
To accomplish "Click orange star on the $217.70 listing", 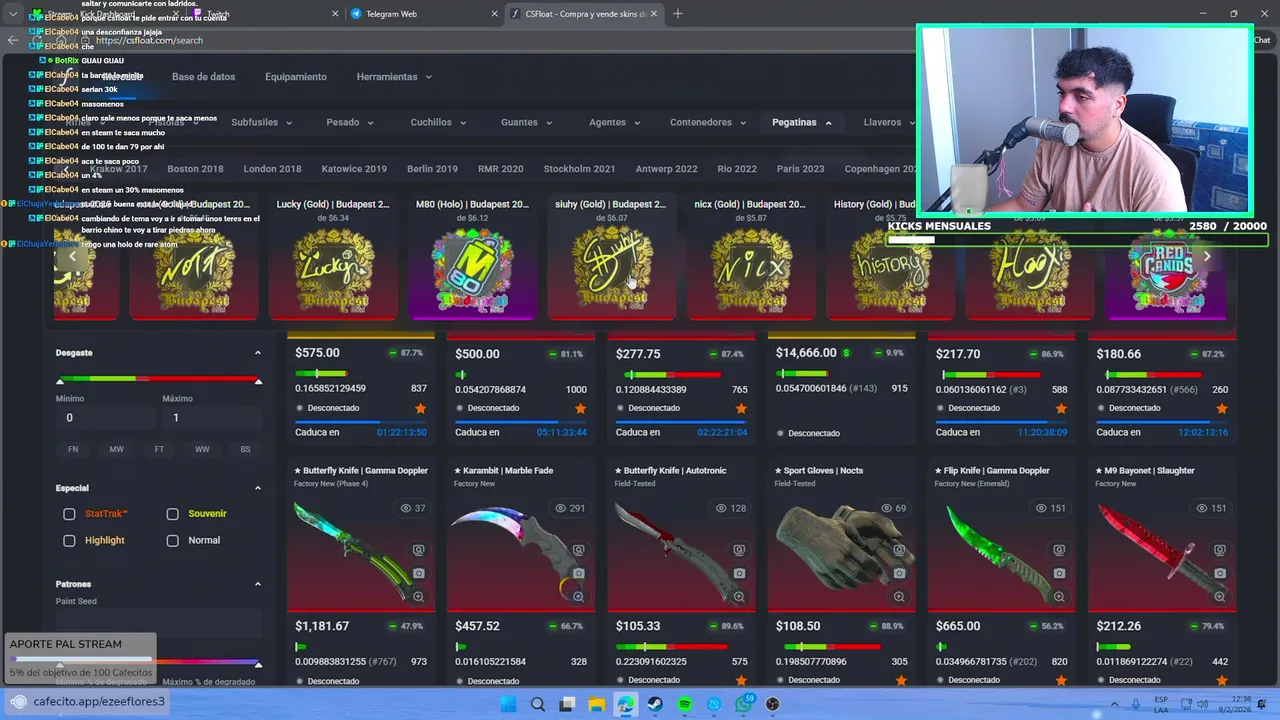I will (1061, 408).
